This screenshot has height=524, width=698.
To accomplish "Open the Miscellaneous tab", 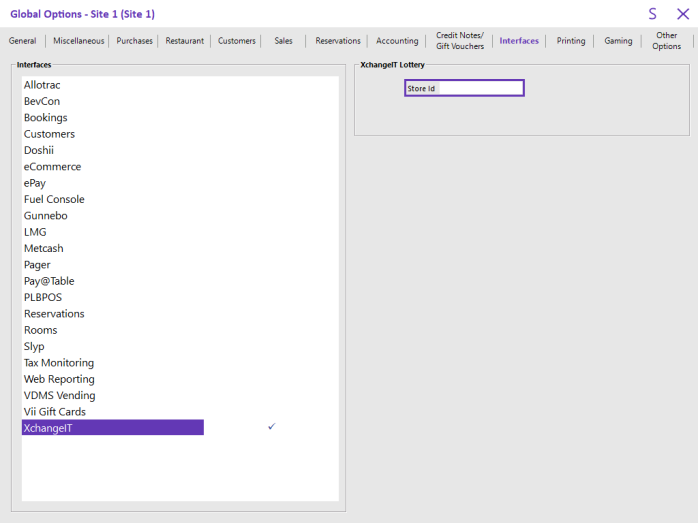I will (78, 41).
